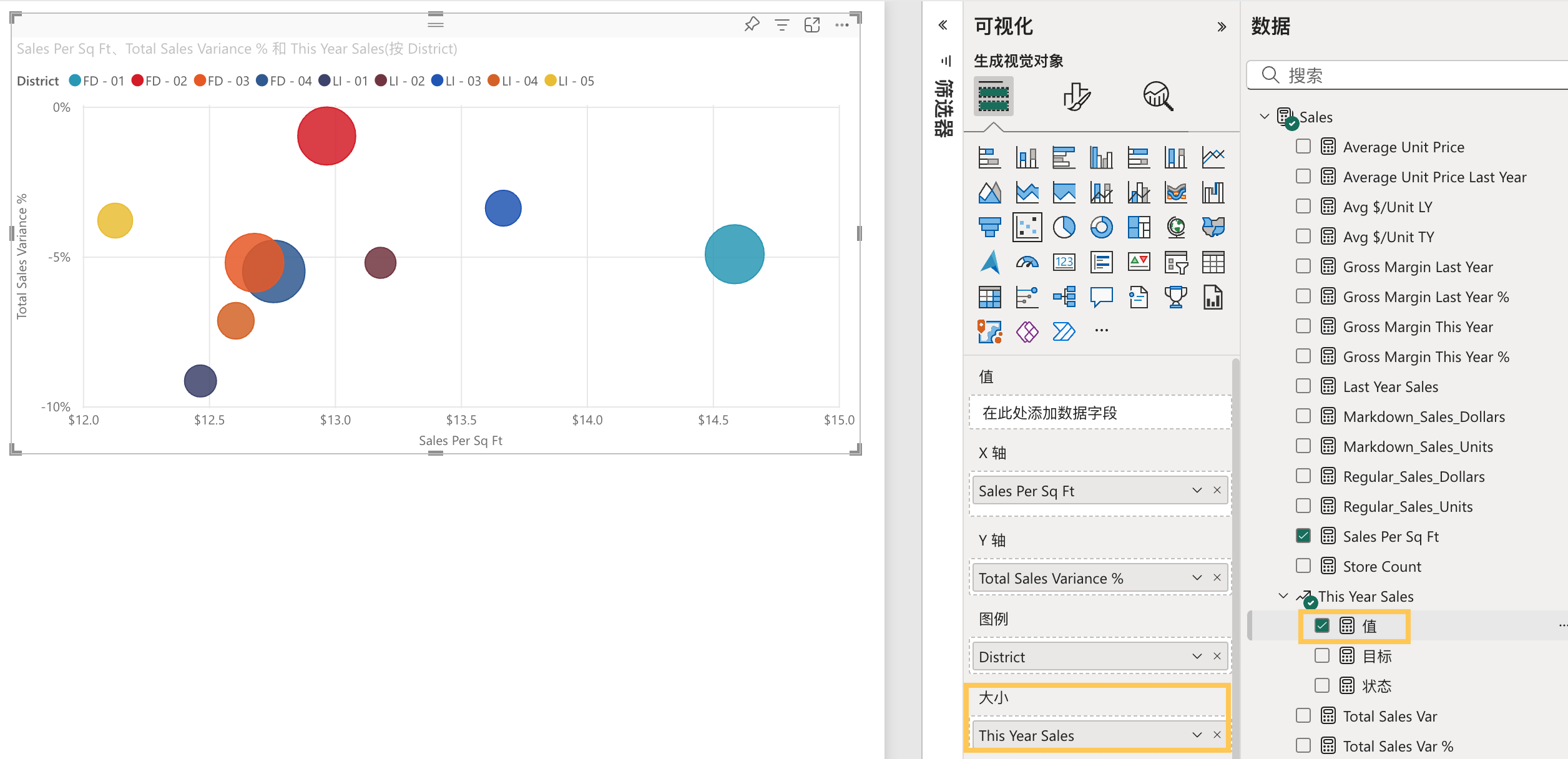
Task: Select the pie chart visual icon
Action: pyautogui.click(x=1064, y=227)
